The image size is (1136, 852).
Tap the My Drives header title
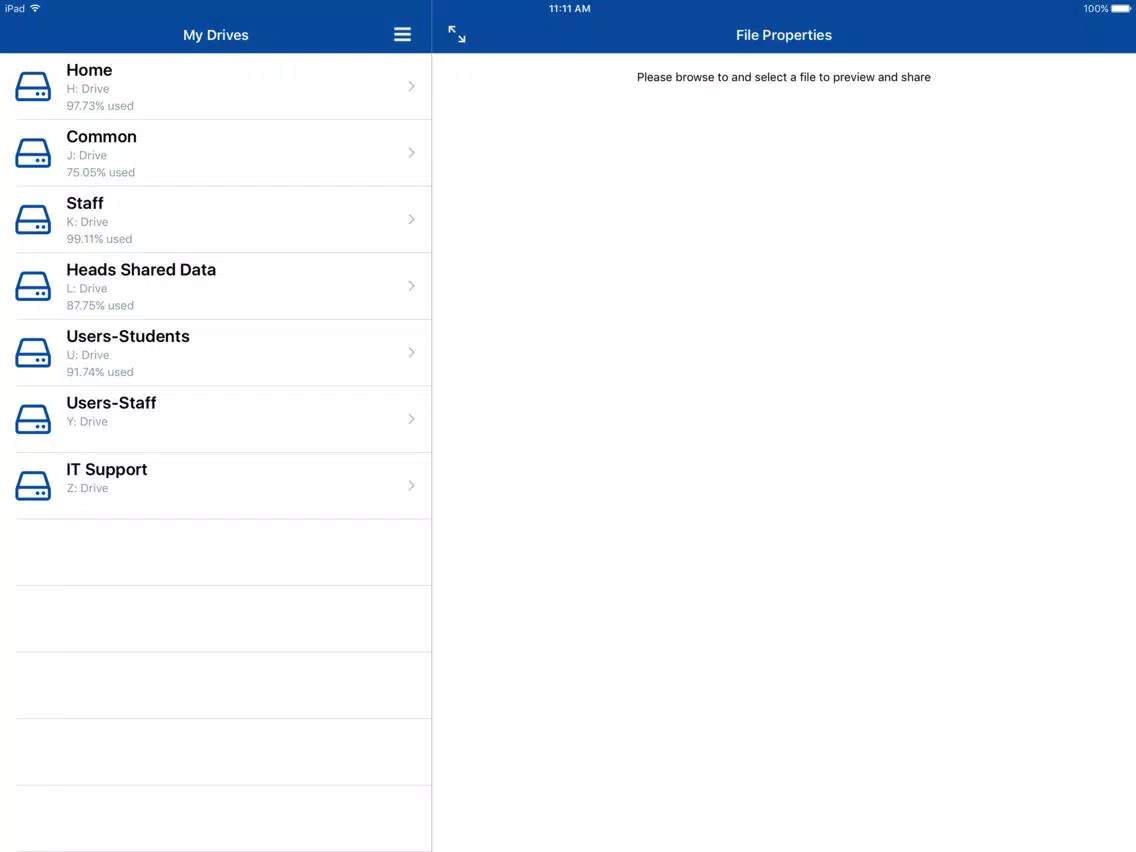click(216, 35)
